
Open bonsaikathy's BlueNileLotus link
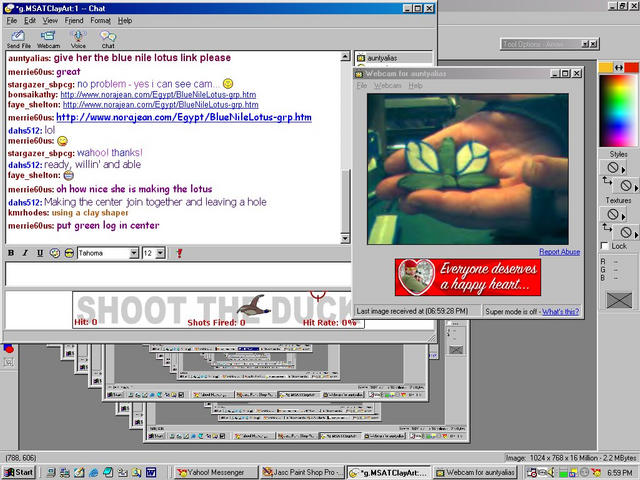pyautogui.click(x=158, y=95)
